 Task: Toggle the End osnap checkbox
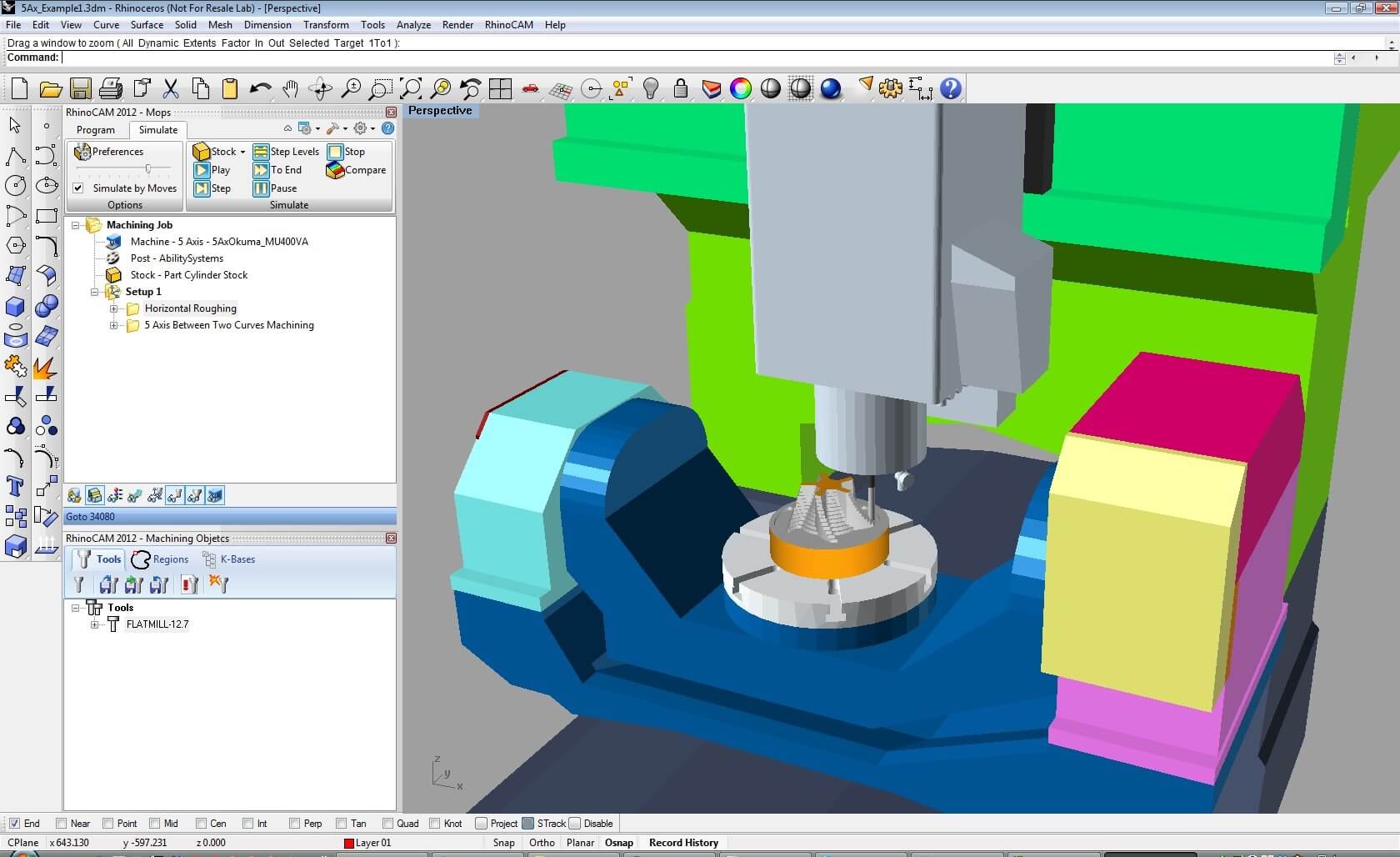(14, 824)
